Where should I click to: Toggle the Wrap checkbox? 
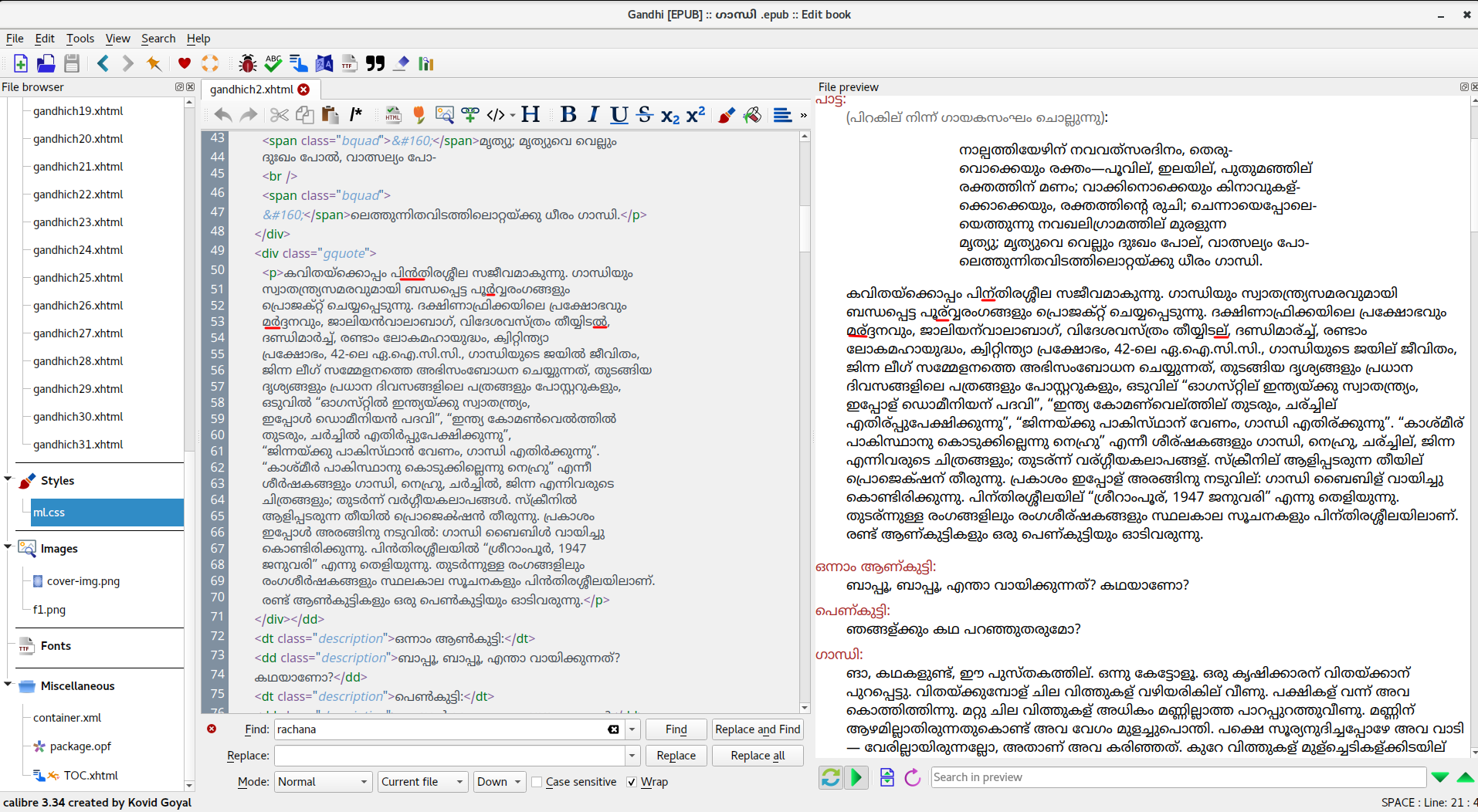click(632, 782)
